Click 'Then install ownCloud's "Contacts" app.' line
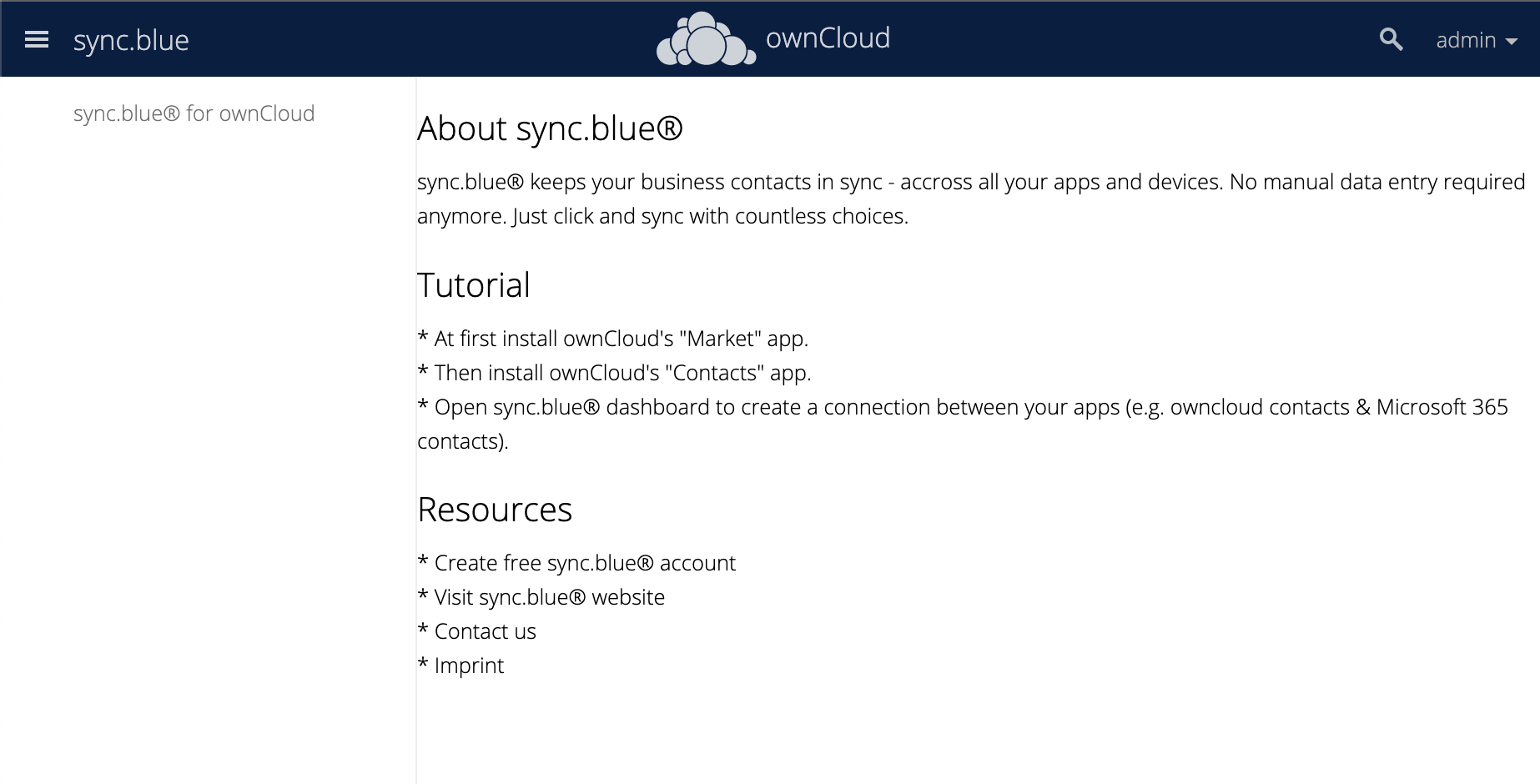The image size is (1540, 784). point(614,373)
